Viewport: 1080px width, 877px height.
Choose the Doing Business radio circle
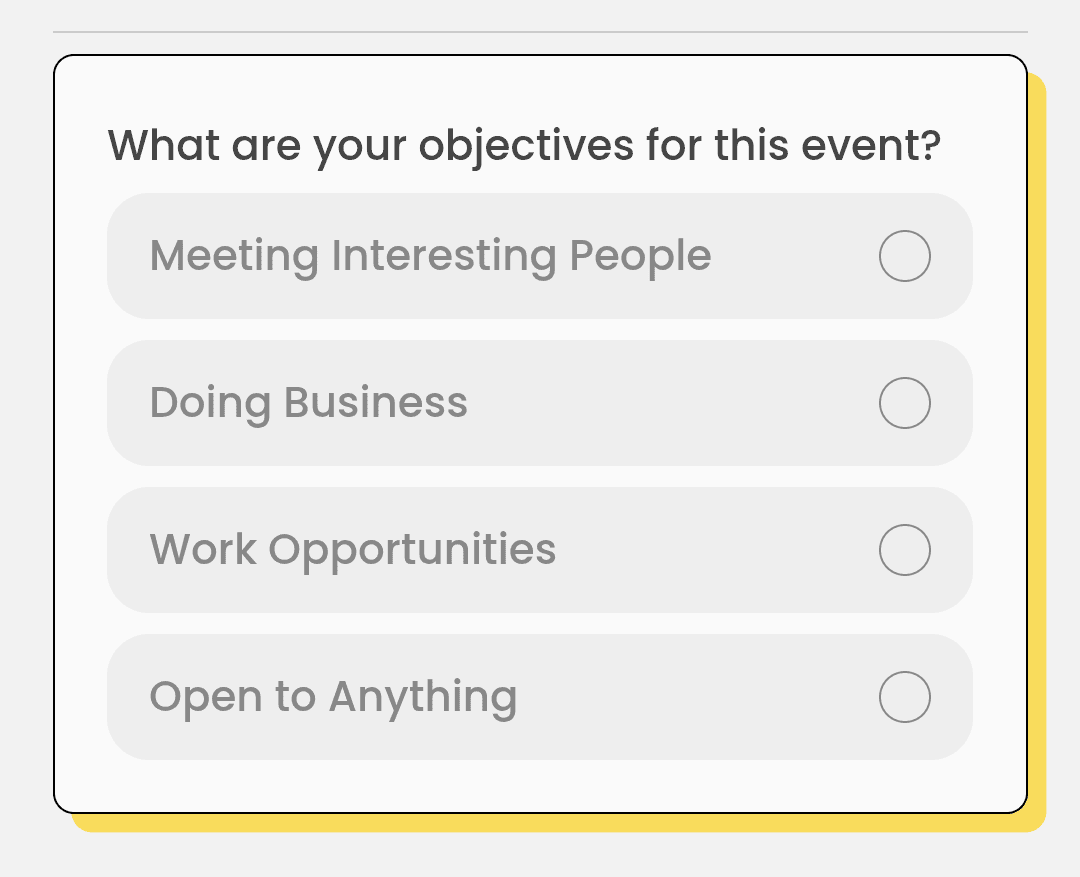point(905,403)
